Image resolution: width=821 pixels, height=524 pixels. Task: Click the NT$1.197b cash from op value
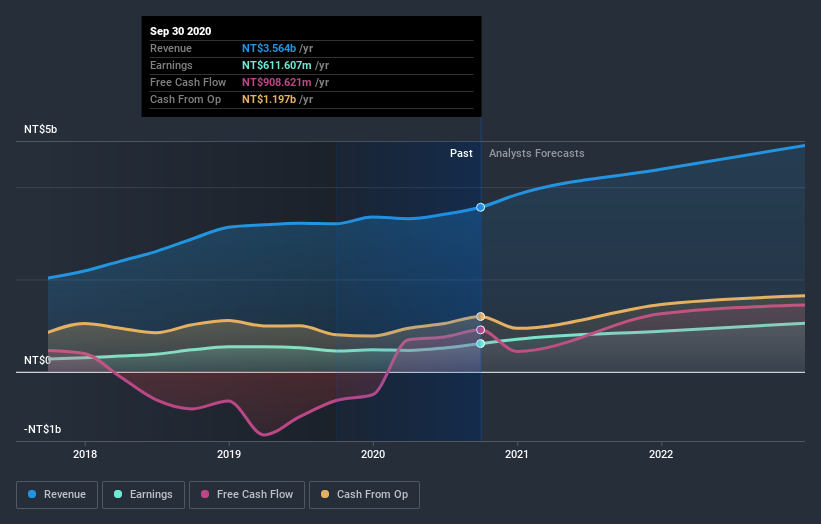point(269,99)
